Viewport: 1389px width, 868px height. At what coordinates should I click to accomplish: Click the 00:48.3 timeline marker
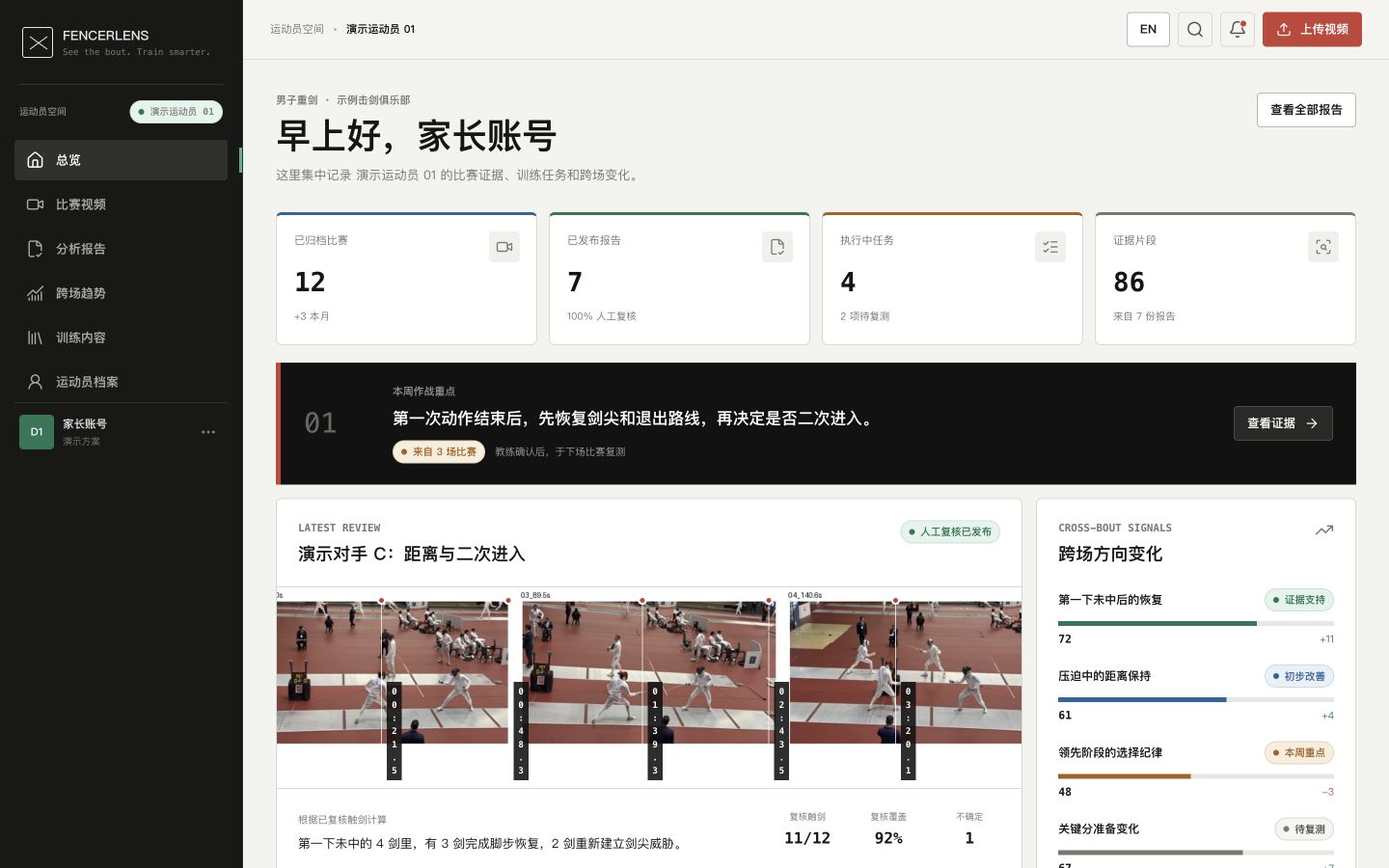coord(521,731)
